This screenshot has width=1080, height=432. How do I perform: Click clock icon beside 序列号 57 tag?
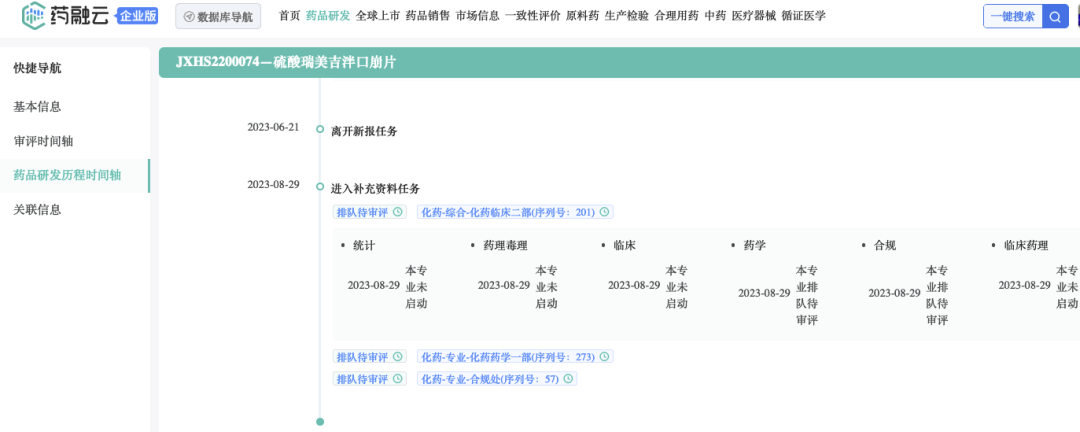coord(568,379)
